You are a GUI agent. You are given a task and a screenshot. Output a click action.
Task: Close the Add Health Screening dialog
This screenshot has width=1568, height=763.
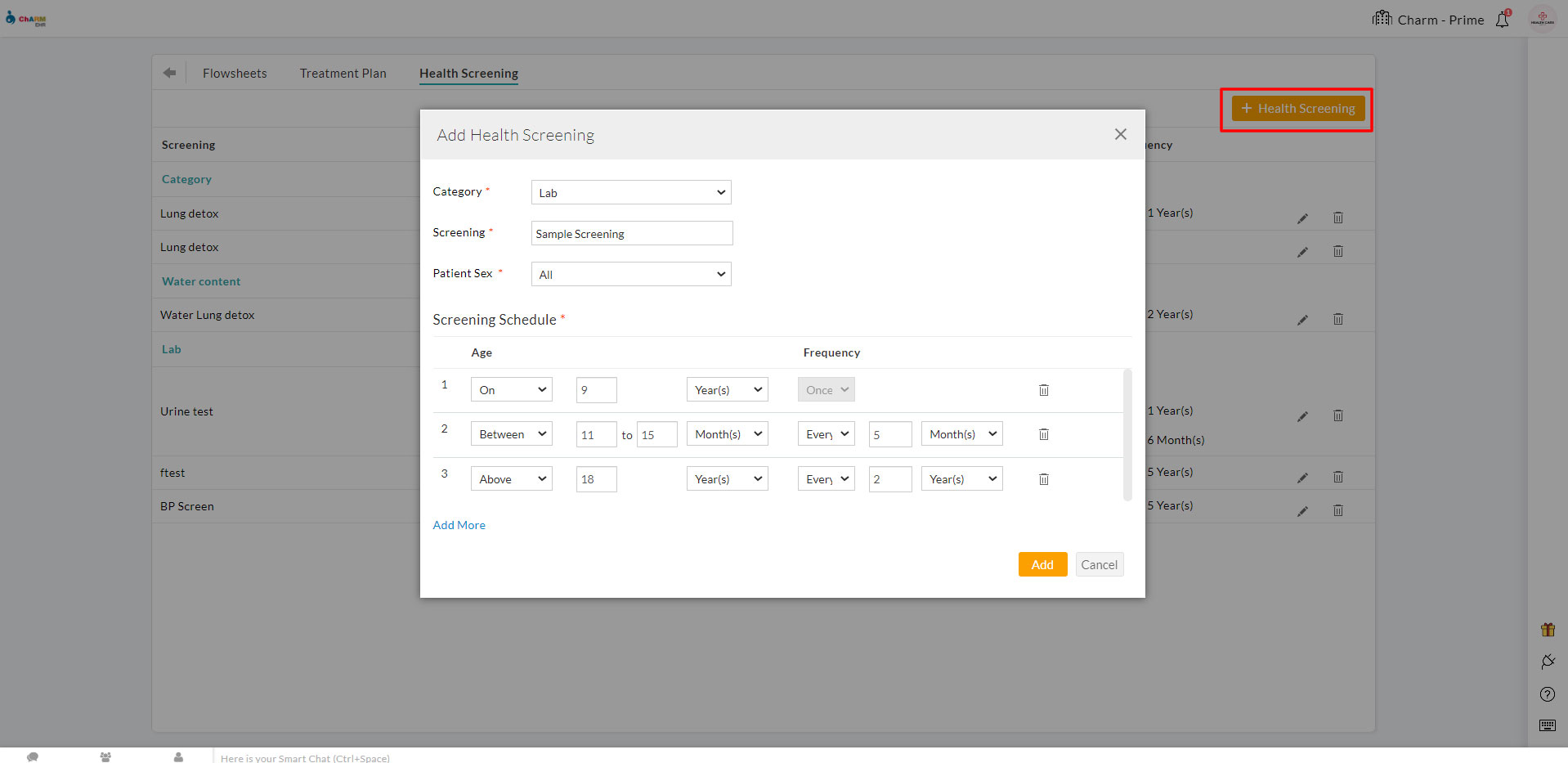click(1120, 134)
